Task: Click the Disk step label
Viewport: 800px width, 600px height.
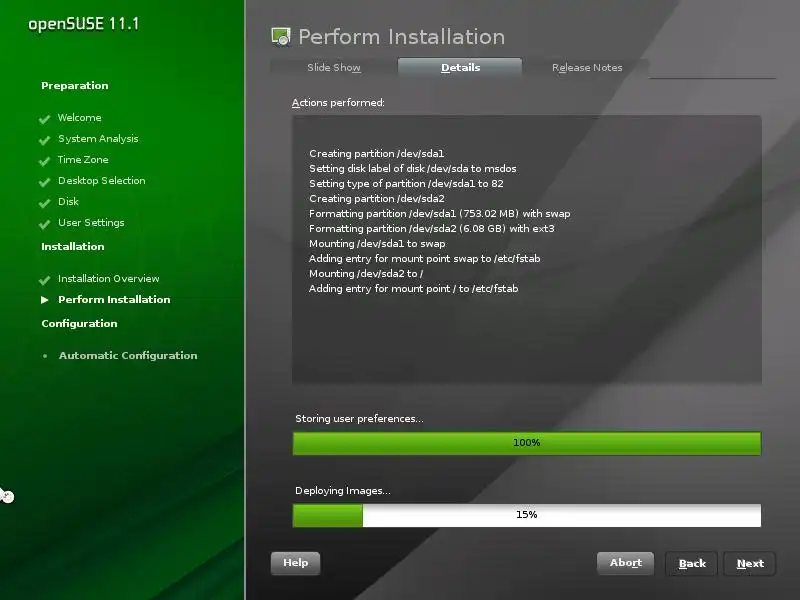Action: coord(68,202)
